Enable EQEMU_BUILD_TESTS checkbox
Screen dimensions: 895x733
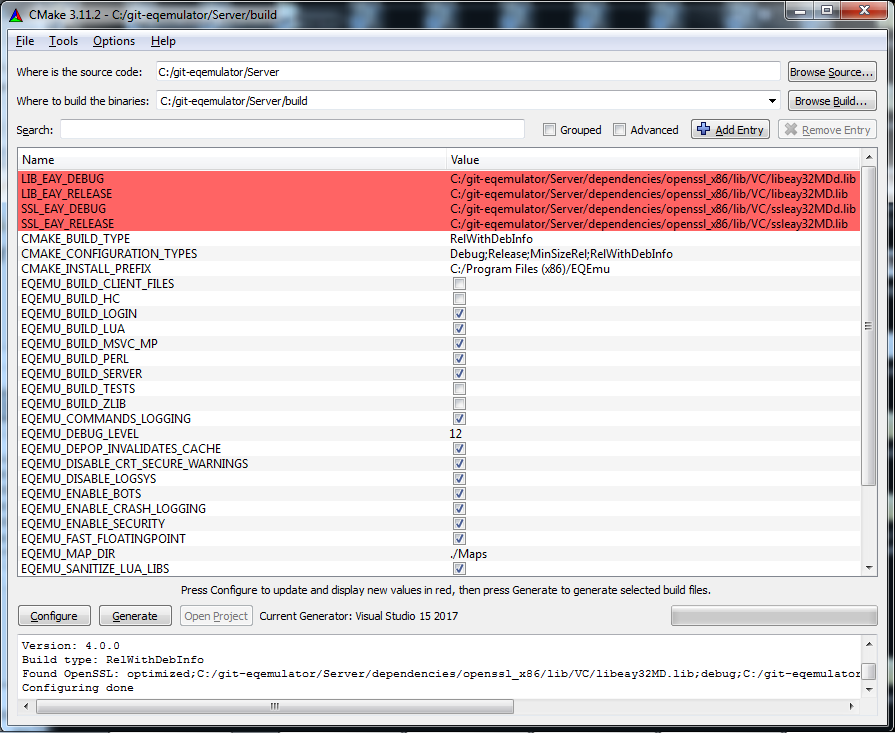click(459, 388)
